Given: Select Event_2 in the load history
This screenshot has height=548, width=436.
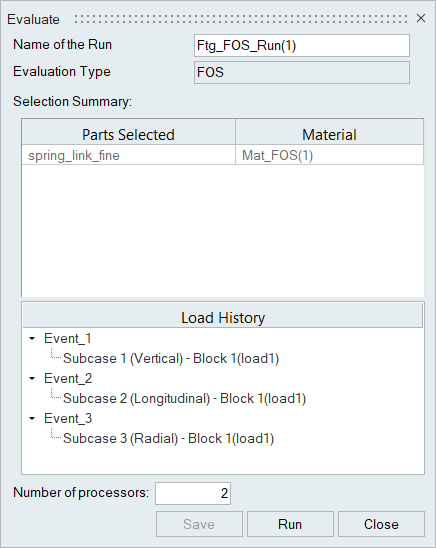Looking at the screenshot, I should click(x=68, y=378).
